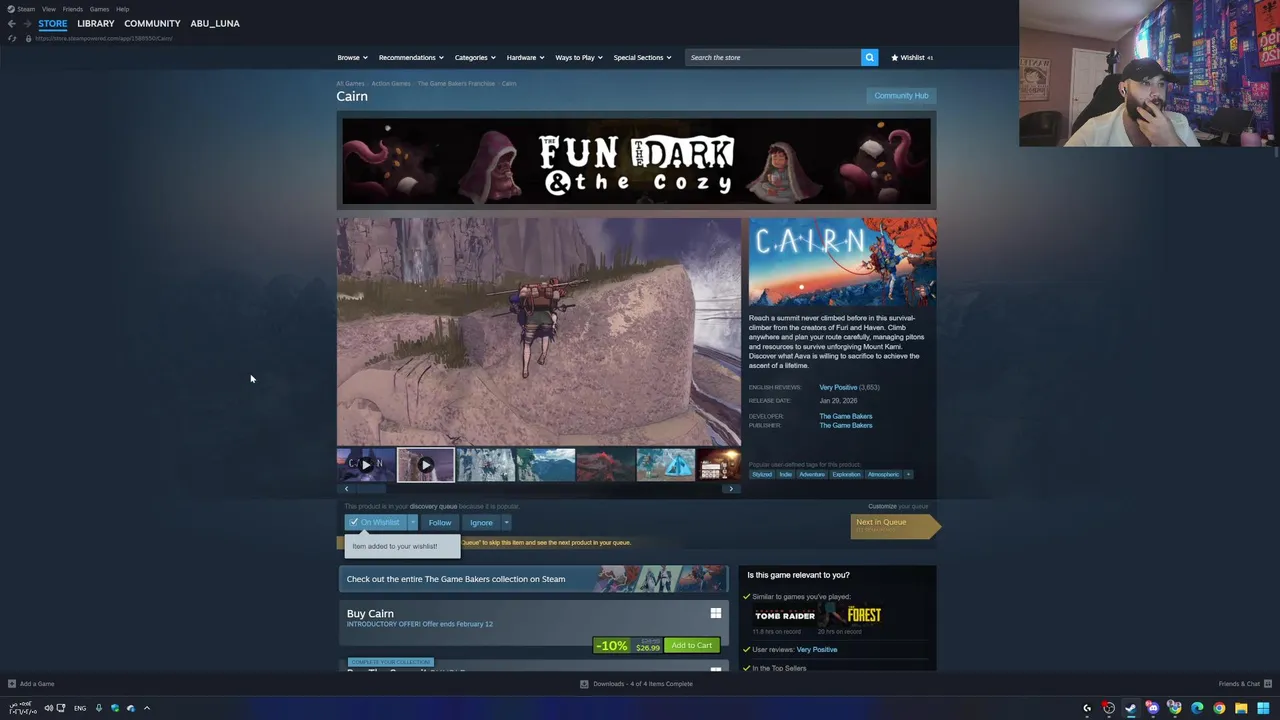
Task: Open The Game Bakers collection banner
Action: [x=533, y=579]
